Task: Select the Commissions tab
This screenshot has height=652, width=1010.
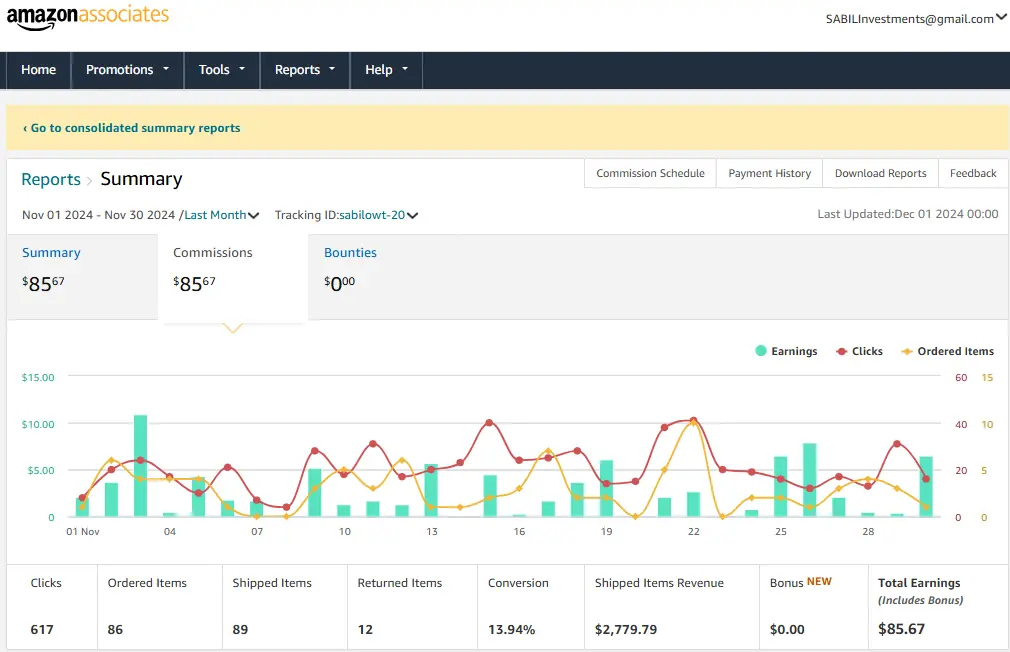Action: pos(233,276)
